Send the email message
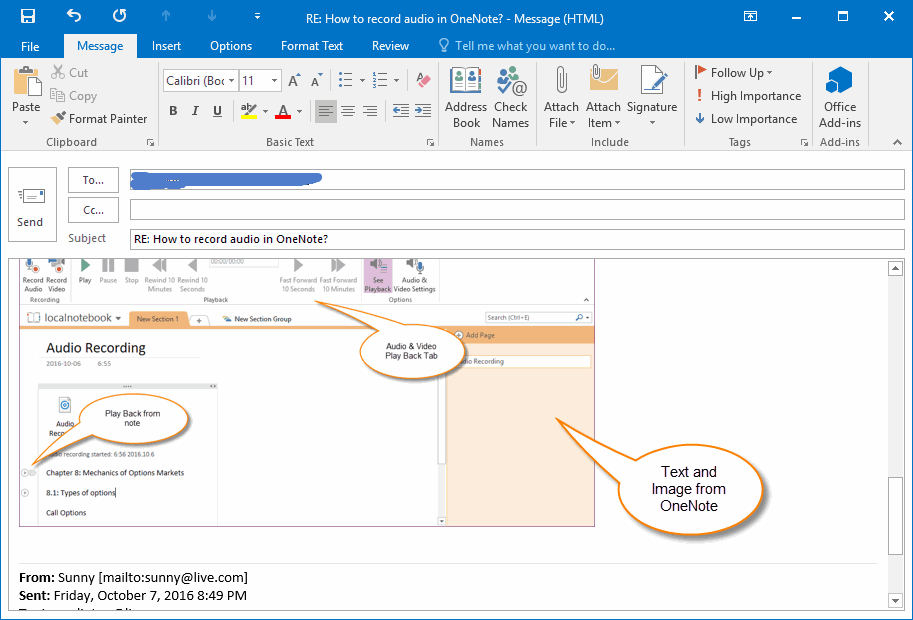Viewport: 913px width, 620px height. point(32,204)
